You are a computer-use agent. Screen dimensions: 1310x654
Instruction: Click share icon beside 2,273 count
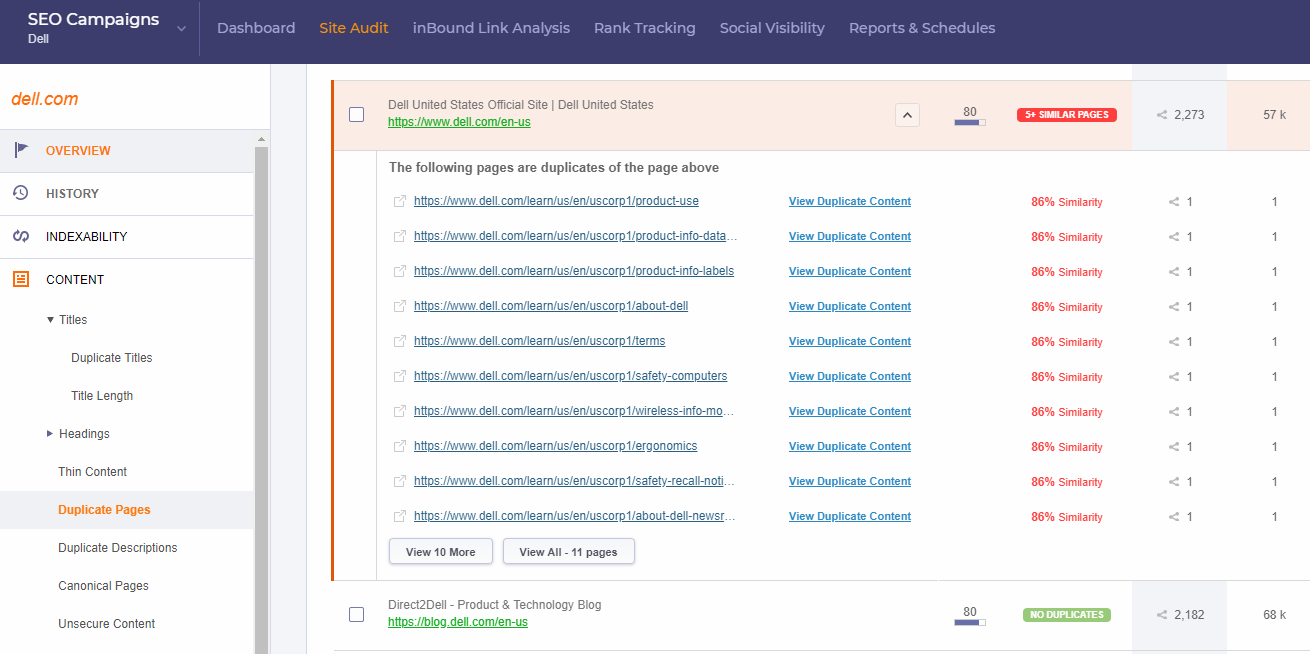point(1162,115)
